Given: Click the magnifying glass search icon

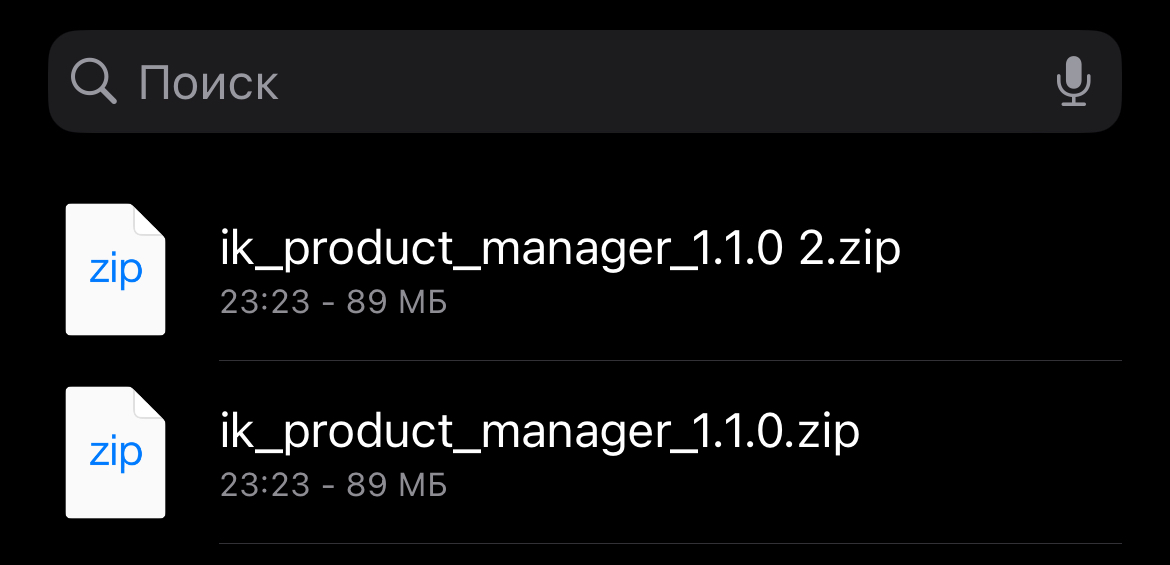Looking at the screenshot, I should 94,81.
